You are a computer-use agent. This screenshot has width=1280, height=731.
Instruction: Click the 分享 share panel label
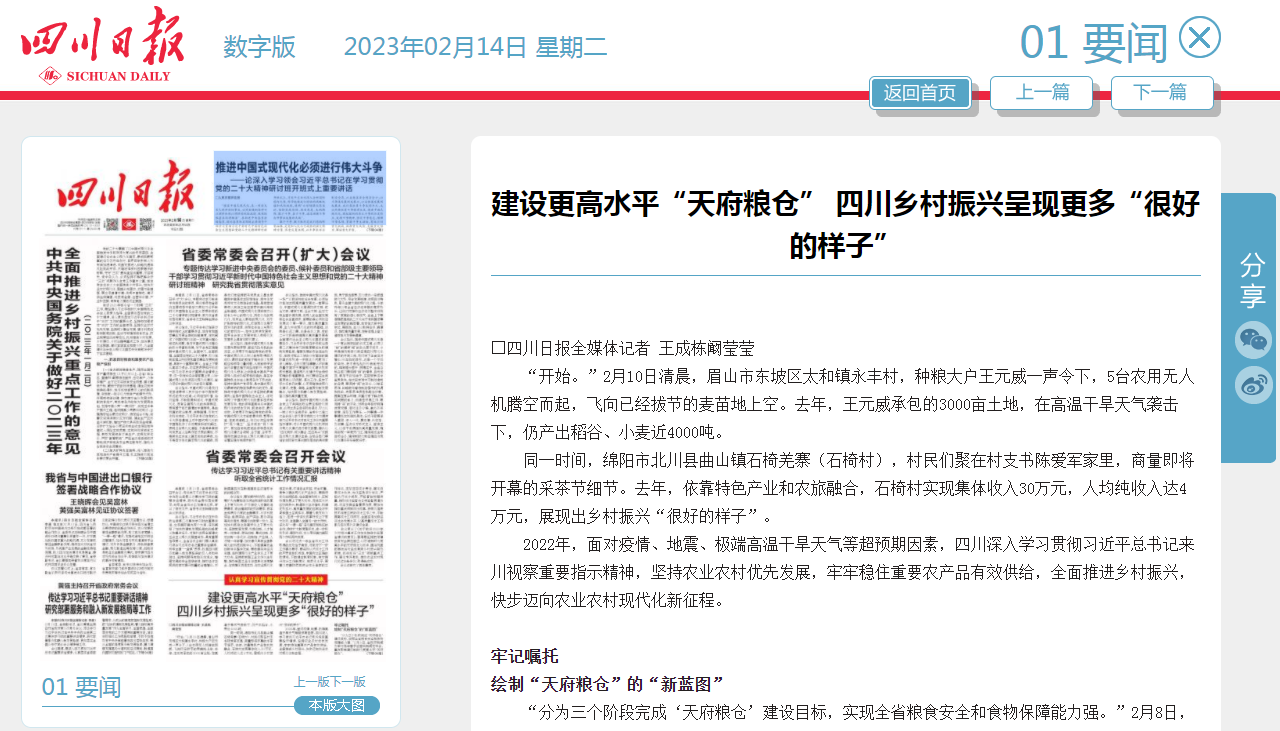1252,280
